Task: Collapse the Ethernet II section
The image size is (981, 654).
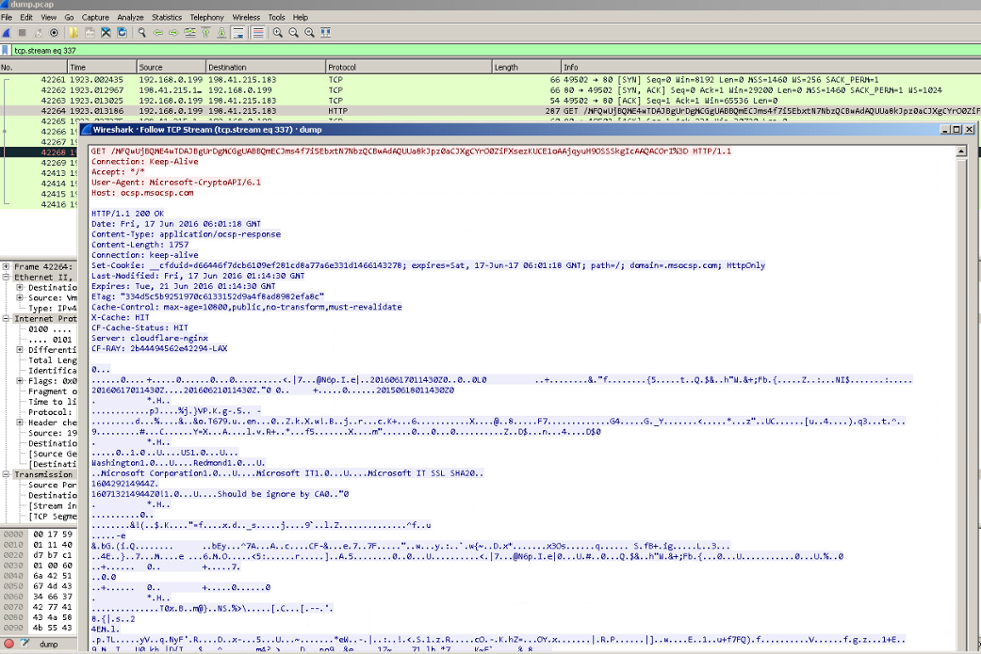Action: pos(4,278)
